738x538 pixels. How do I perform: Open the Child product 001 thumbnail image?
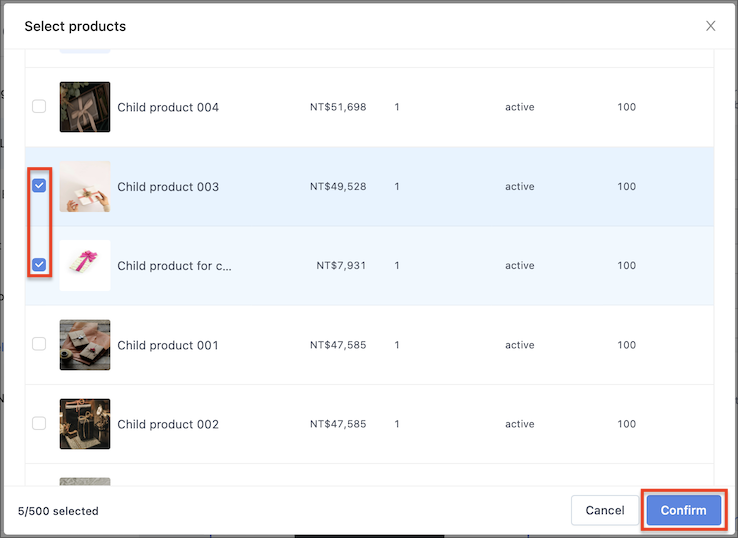(x=85, y=345)
